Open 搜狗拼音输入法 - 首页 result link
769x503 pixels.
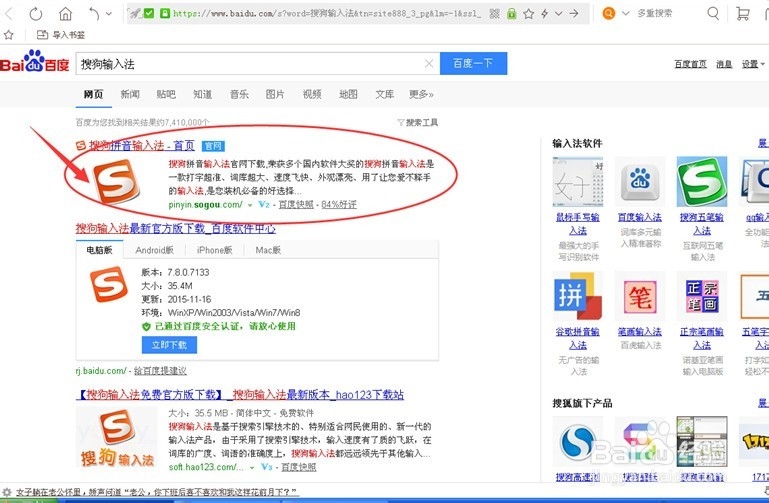click(x=142, y=146)
